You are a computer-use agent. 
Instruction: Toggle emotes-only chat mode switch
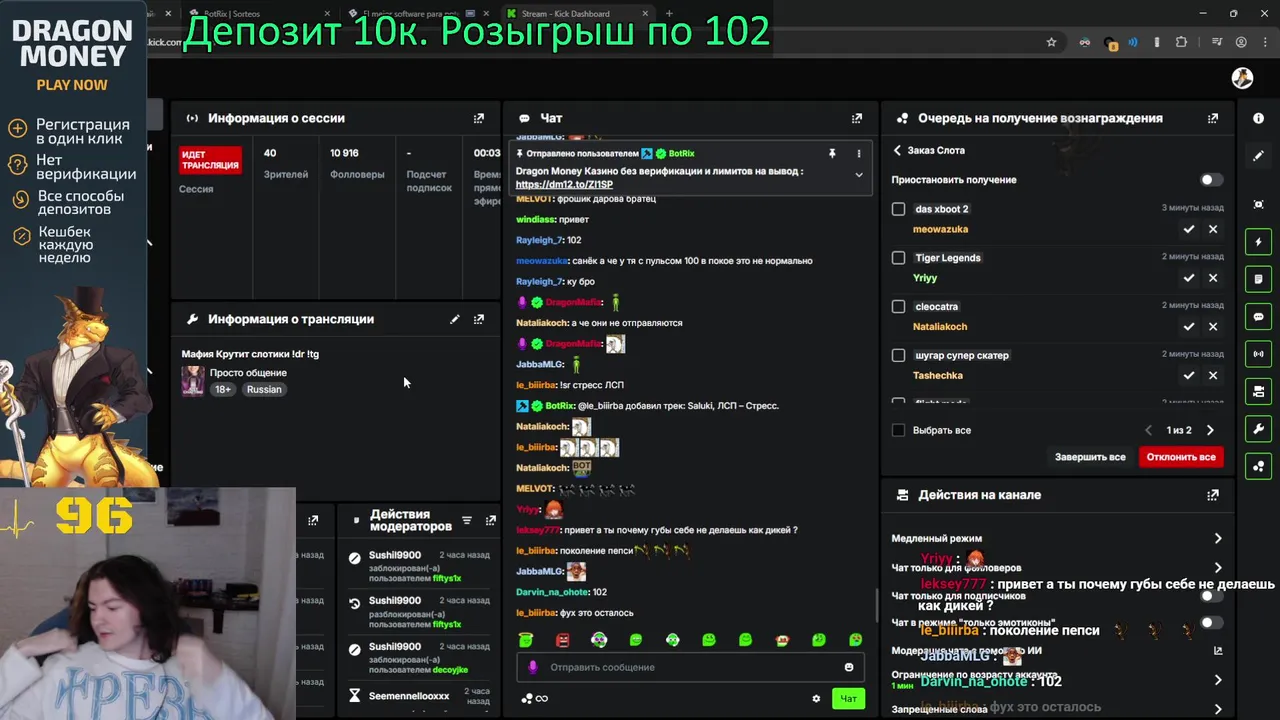[x=1210, y=622]
